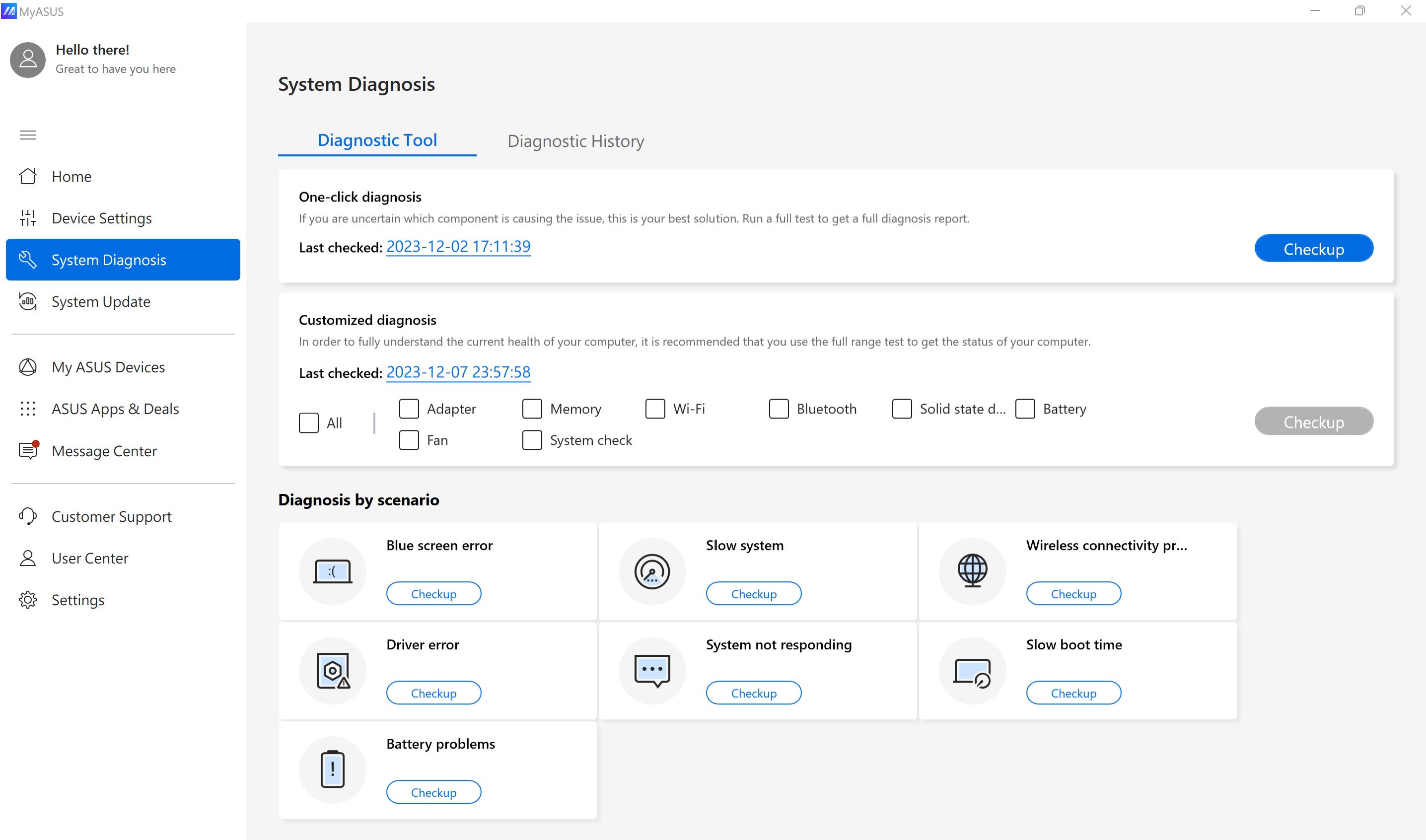This screenshot has height=840, width=1426.
Task: Open the Message Center with unread badge
Action: click(28, 451)
